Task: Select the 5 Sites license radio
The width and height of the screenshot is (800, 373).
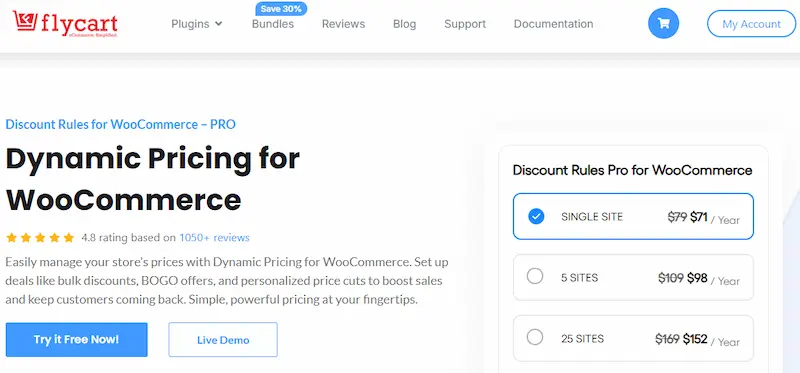Action: coord(535,277)
